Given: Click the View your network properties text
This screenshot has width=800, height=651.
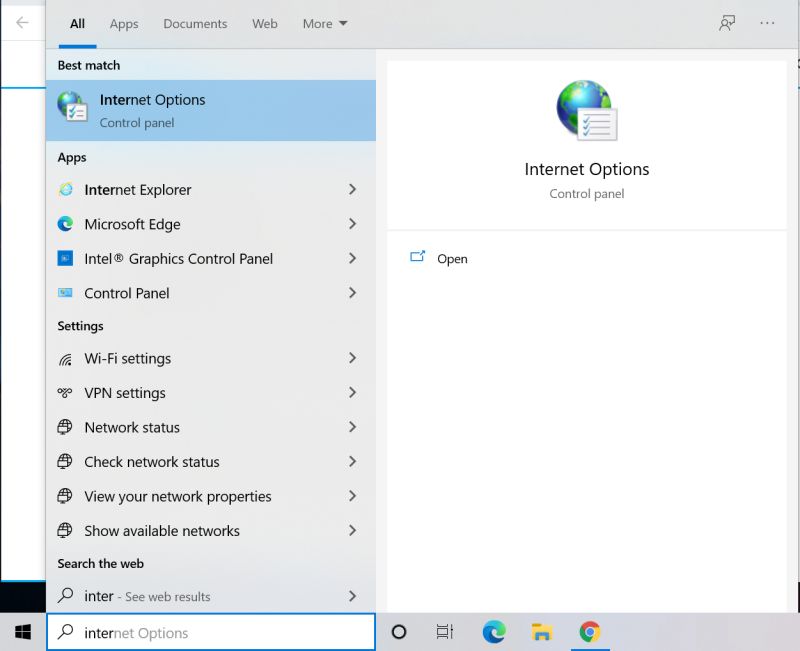Looking at the screenshot, I should (178, 497).
